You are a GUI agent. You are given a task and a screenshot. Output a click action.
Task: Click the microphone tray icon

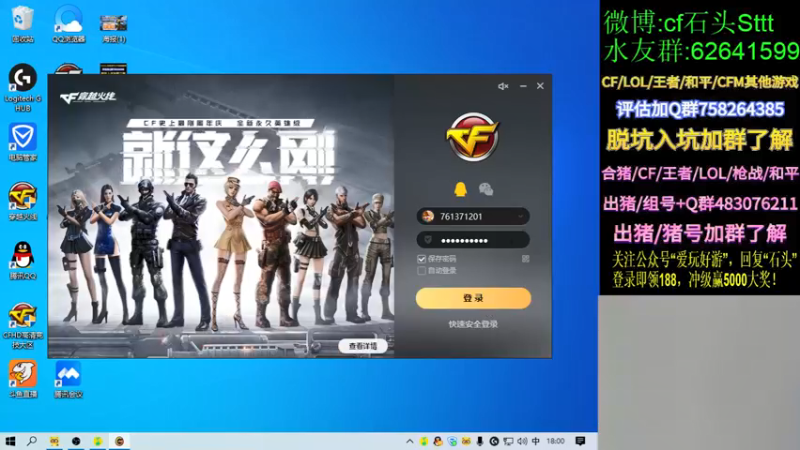point(480,441)
